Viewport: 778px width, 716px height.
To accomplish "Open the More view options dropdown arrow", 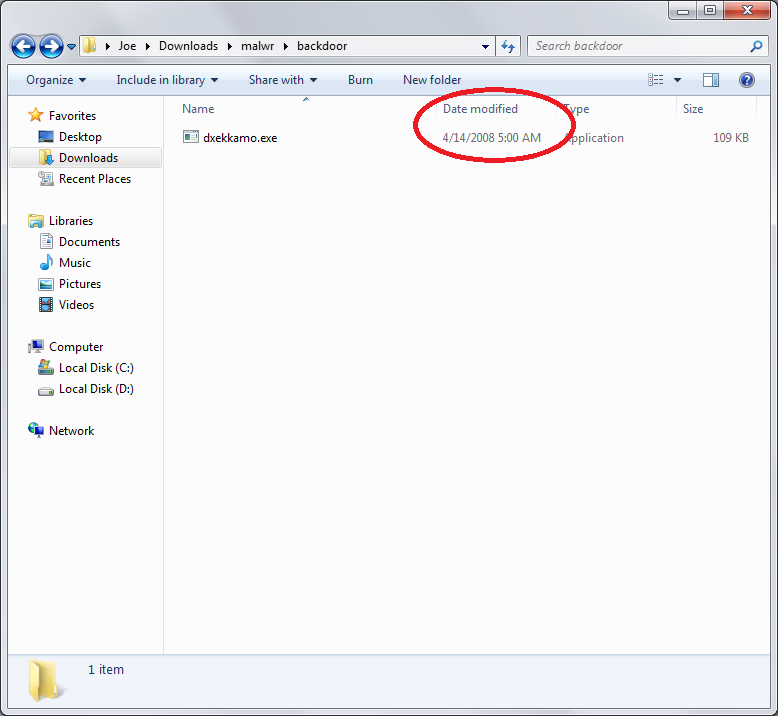I will click(677, 80).
